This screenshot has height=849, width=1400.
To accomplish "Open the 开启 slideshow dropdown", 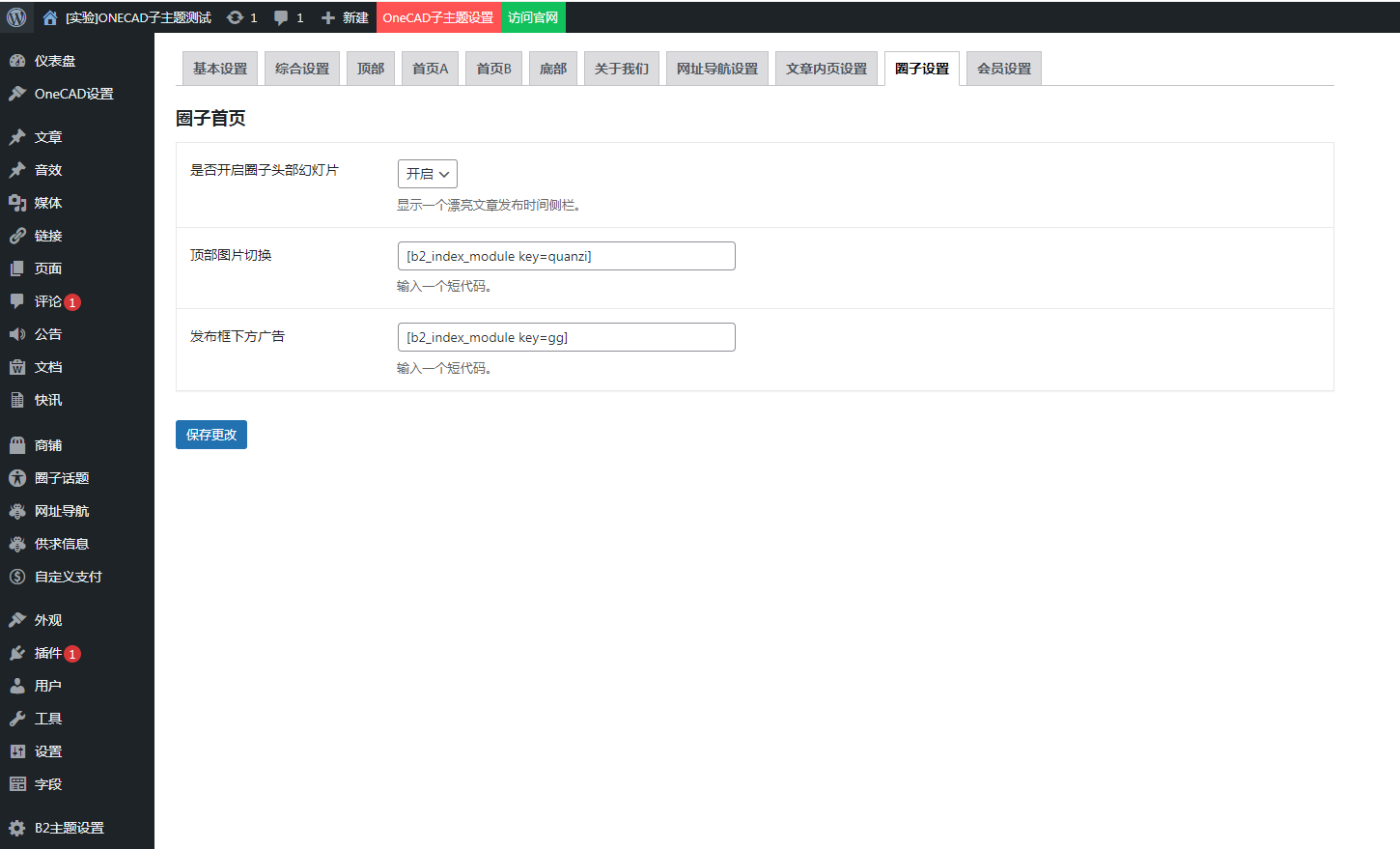I will click(x=428, y=174).
